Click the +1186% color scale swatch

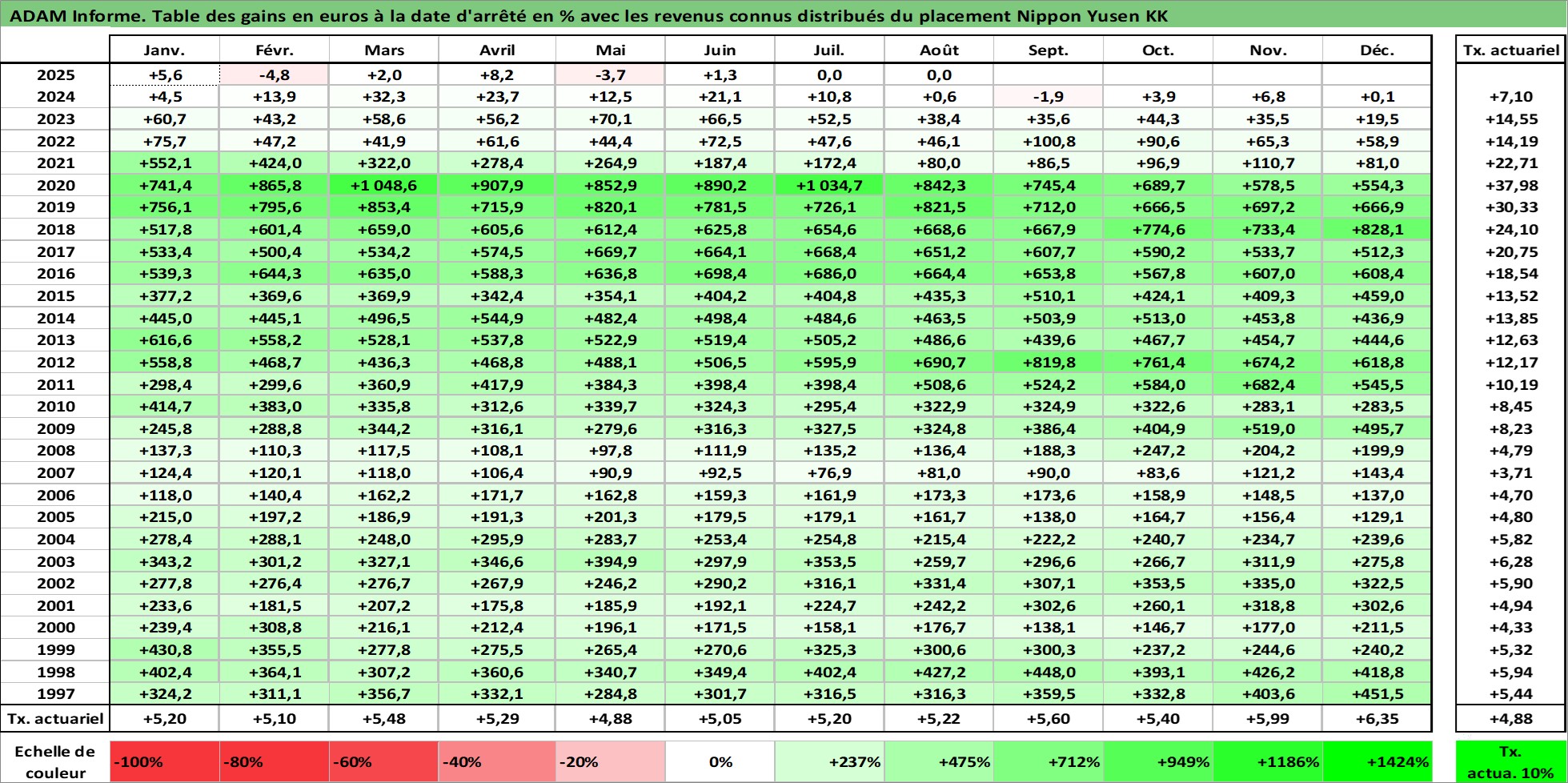(x=1268, y=761)
